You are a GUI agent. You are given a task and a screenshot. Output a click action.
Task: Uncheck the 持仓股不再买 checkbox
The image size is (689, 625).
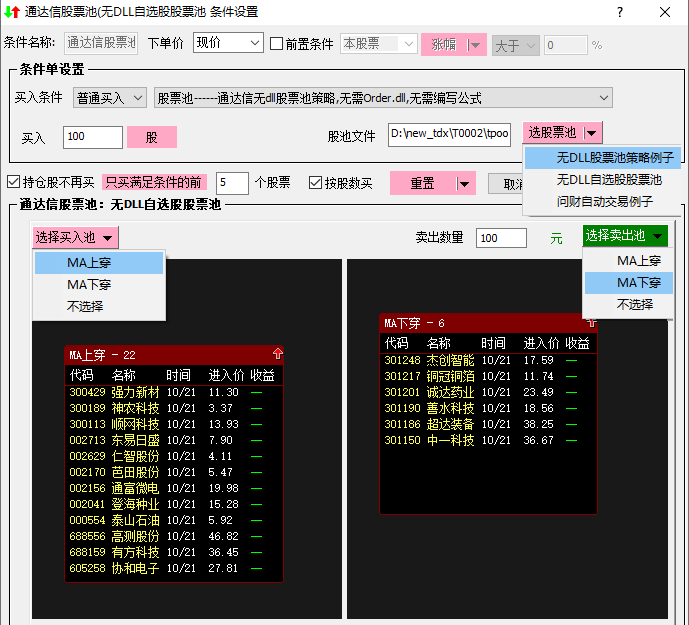(13, 183)
